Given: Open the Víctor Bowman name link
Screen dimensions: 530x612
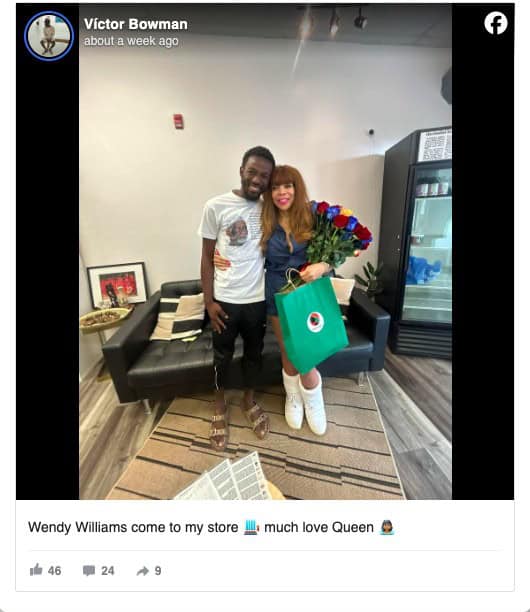Looking at the screenshot, I should [136, 24].
